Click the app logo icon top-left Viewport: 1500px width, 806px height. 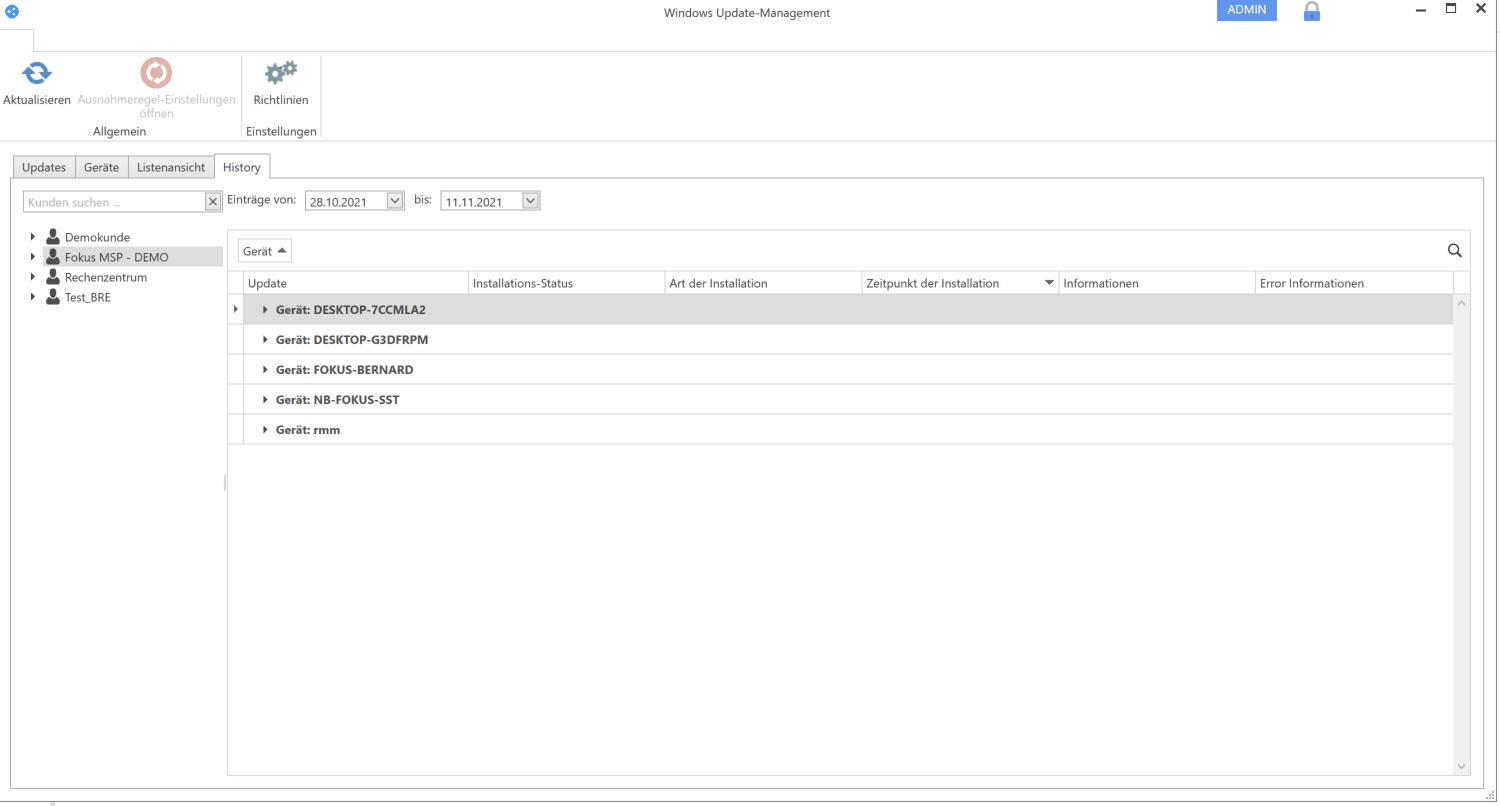11,11
